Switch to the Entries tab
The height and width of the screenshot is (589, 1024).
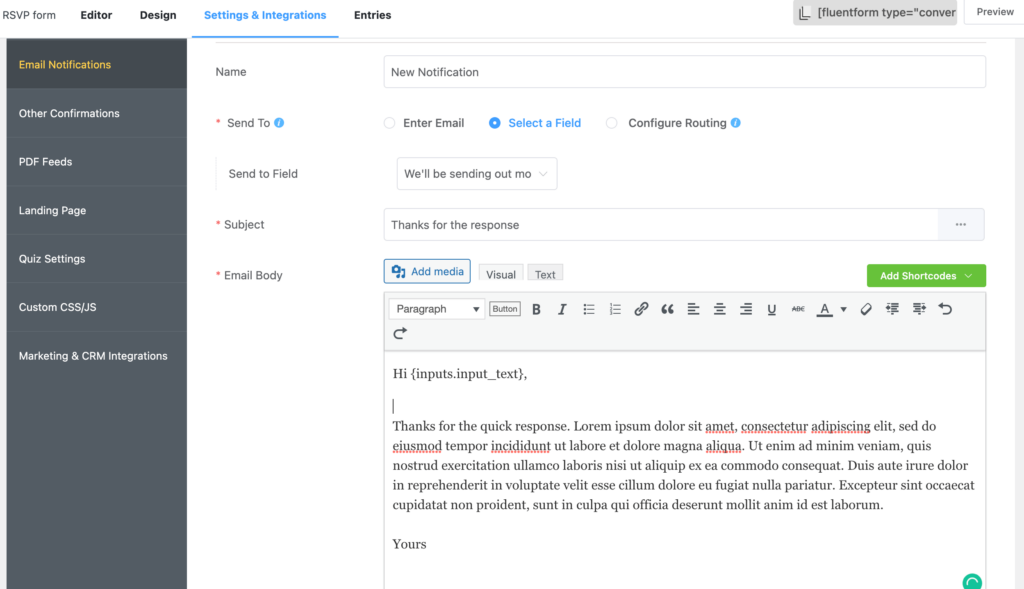click(x=372, y=15)
